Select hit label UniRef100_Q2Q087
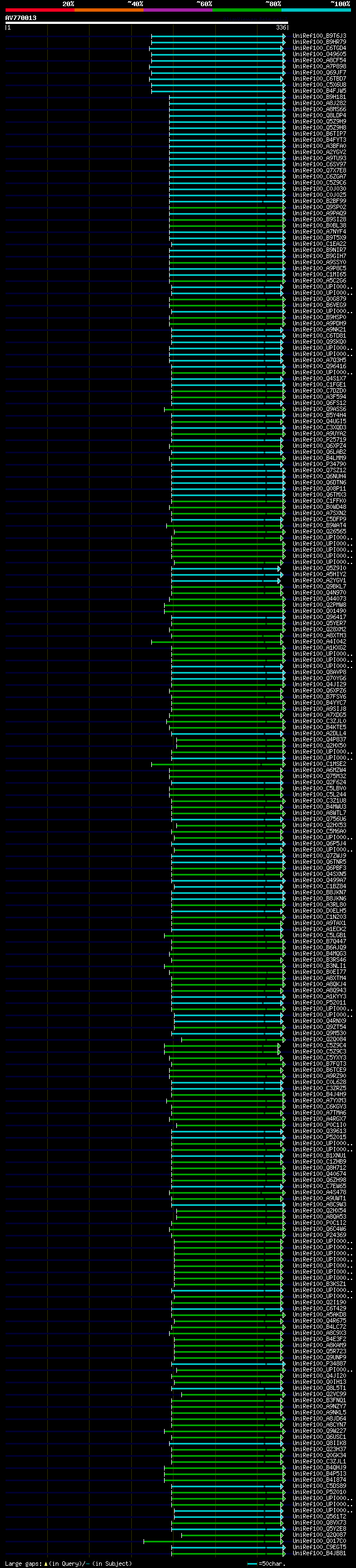This screenshot has height=1568, width=356. (319, 1535)
